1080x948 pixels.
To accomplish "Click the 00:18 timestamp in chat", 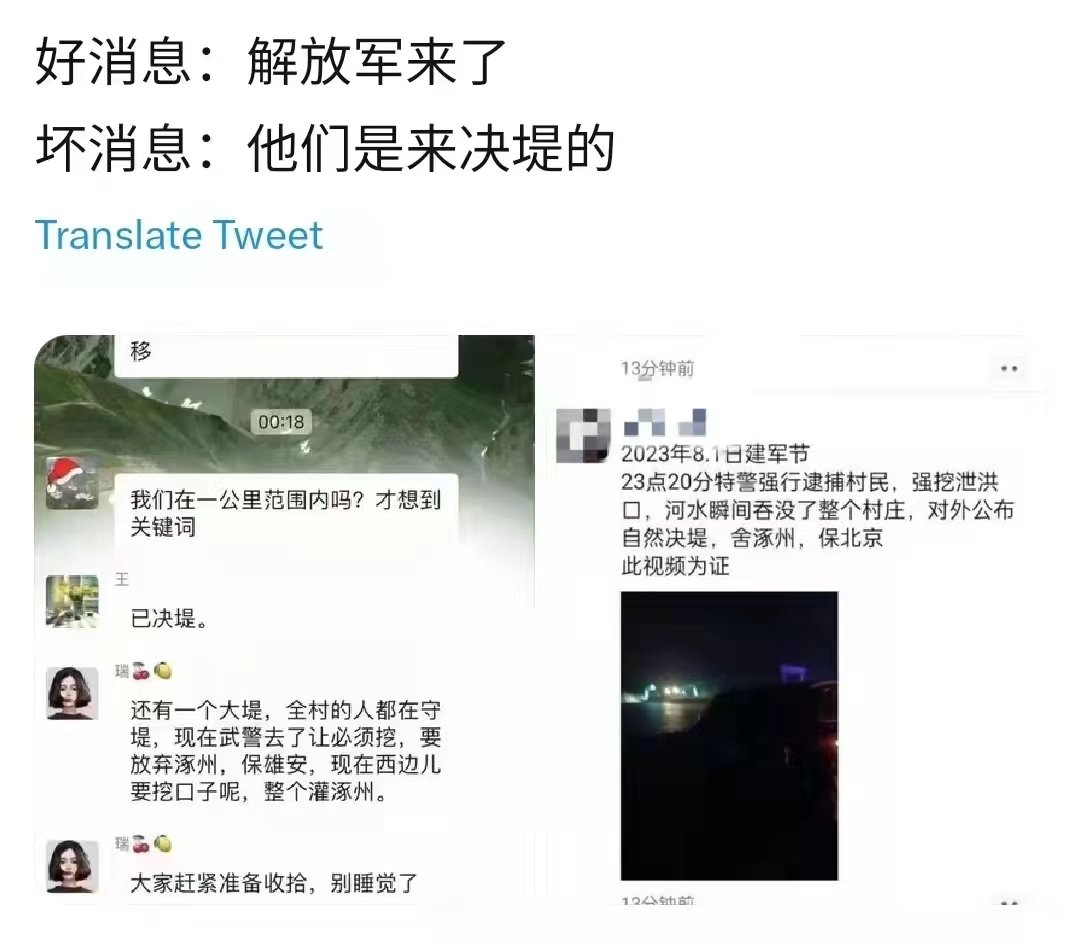I will tap(281, 422).
